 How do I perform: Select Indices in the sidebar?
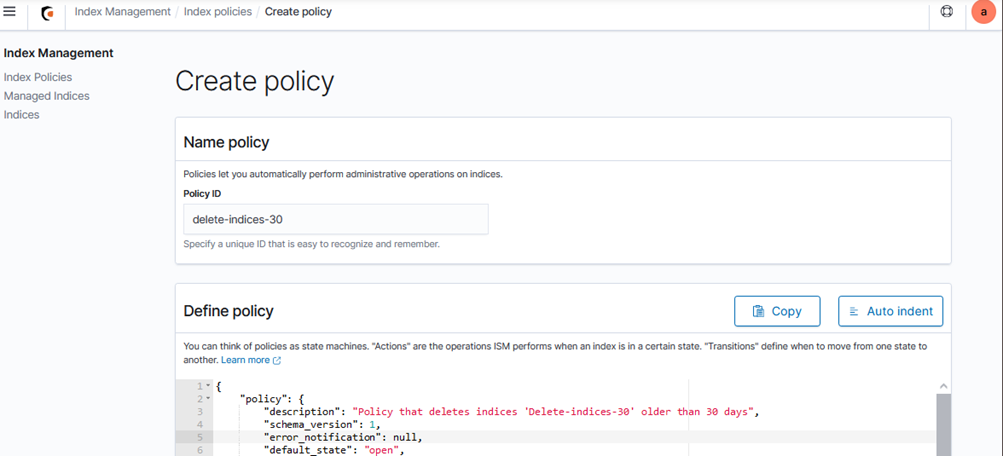click(x=22, y=115)
